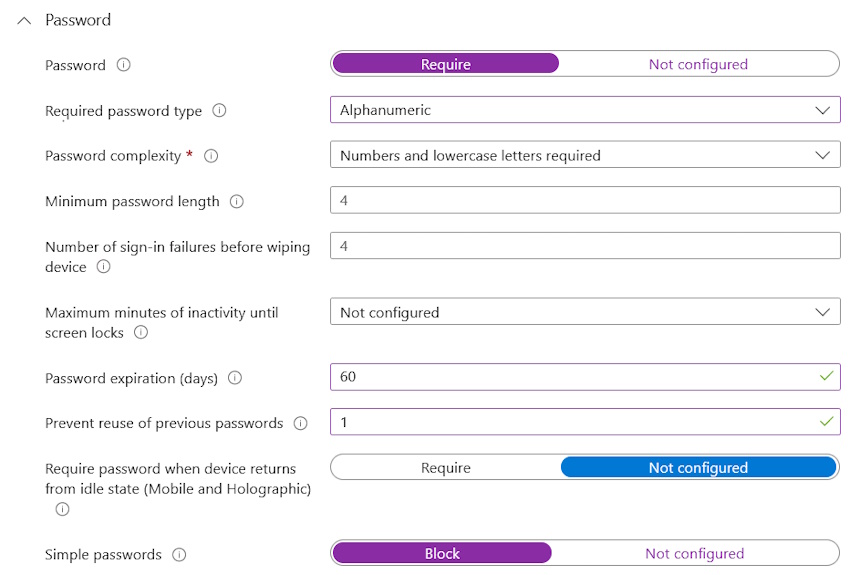Viewport: 850px width, 575px height.
Task: Select Require for password on idle return
Action: [446, 468]
